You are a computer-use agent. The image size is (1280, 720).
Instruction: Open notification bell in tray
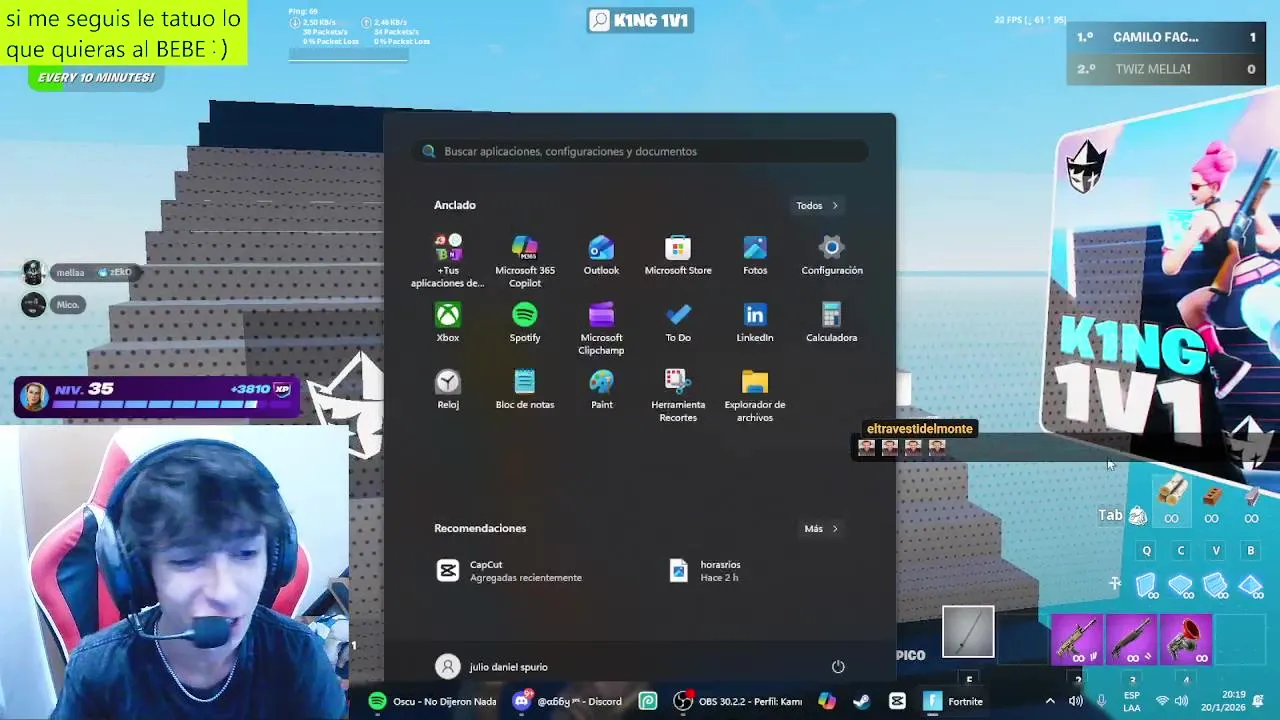(x=1258, y=702)
